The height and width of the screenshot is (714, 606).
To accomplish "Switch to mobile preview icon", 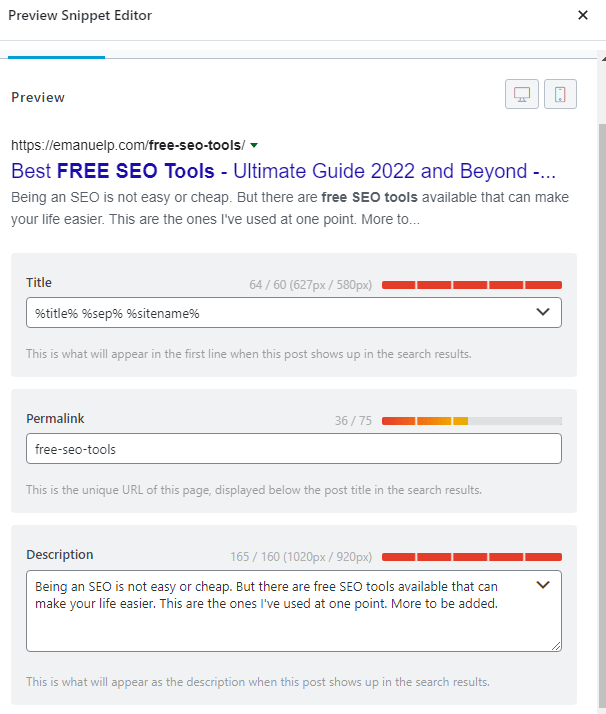I will coord(560,94).
